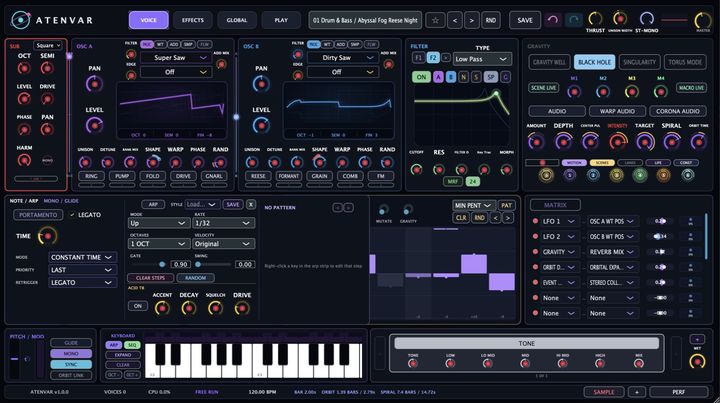This screenshot has width=720, height=403.
Task: Switch to the GLOBAL tab
Action: click(237, 20)
